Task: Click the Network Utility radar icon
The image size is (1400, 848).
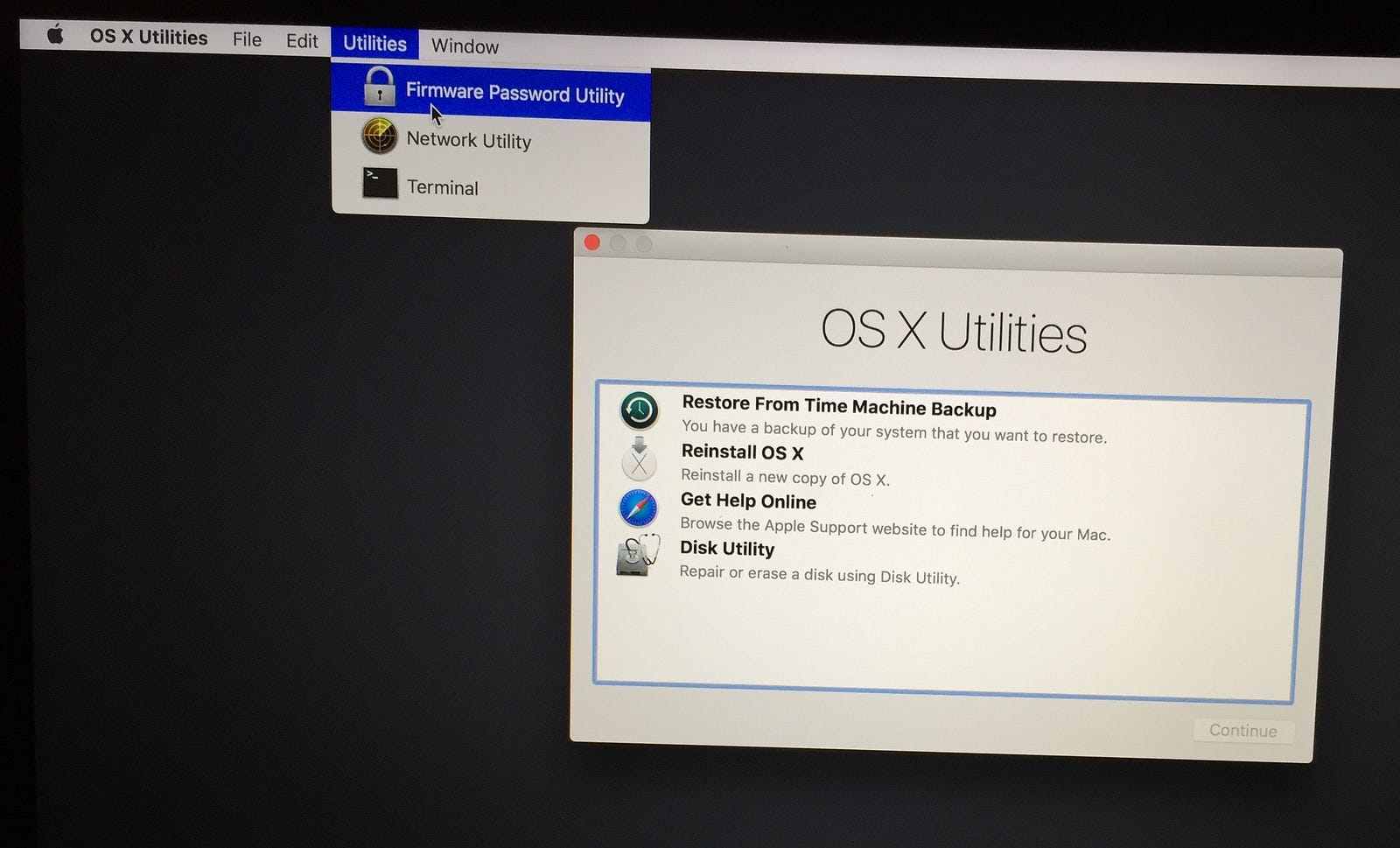Action: pyautogui.click(x=379, y=136)
